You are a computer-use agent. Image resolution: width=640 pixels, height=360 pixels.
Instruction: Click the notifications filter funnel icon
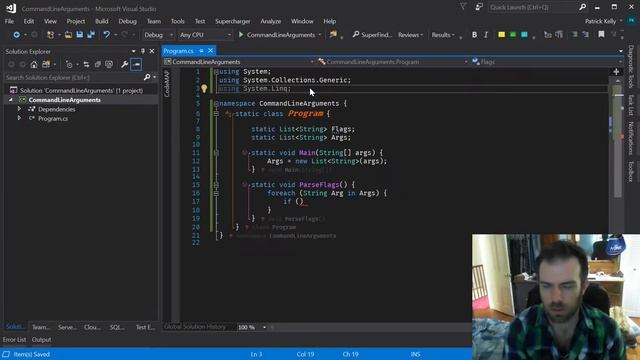point(463,7)
